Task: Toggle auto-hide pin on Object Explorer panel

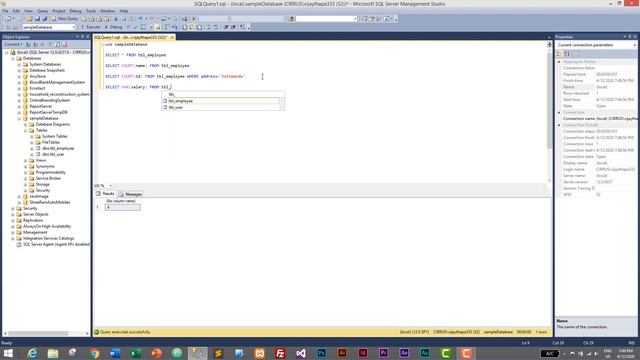Action: coord(82,37)
